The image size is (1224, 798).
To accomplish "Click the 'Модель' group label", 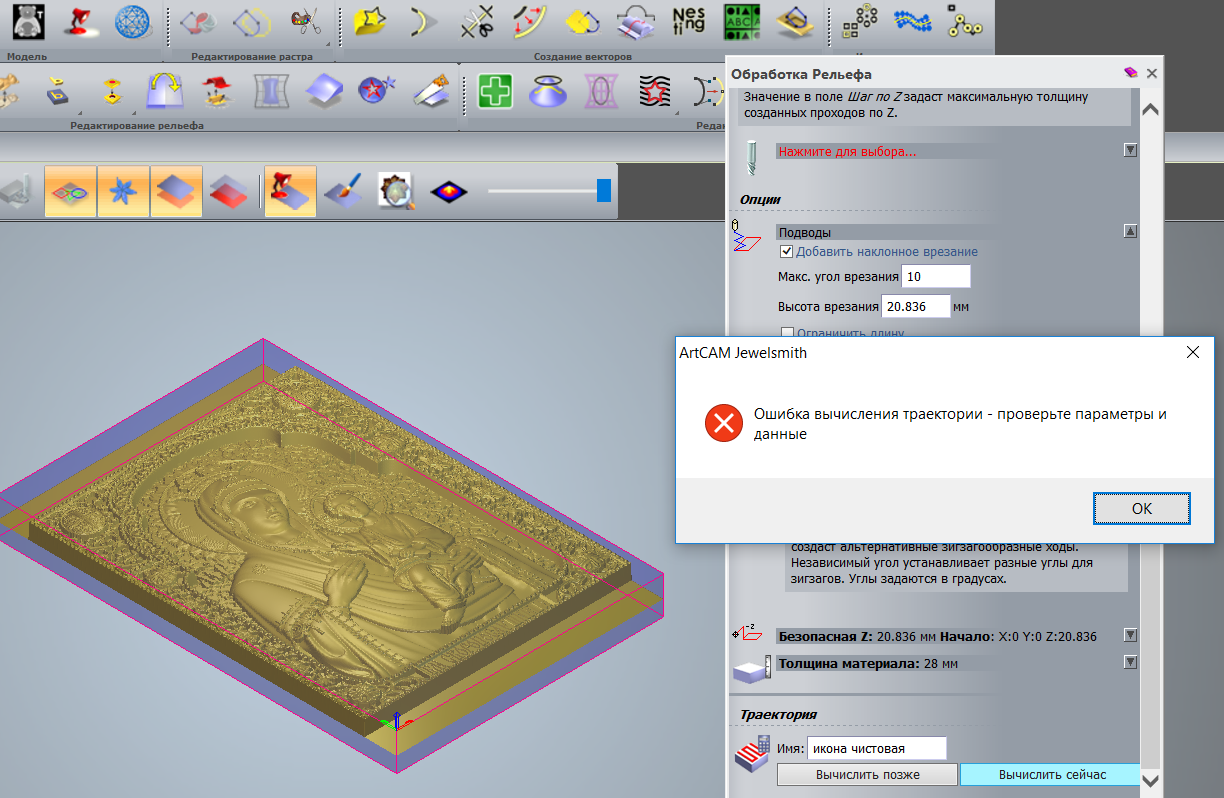I will [27, 57].
